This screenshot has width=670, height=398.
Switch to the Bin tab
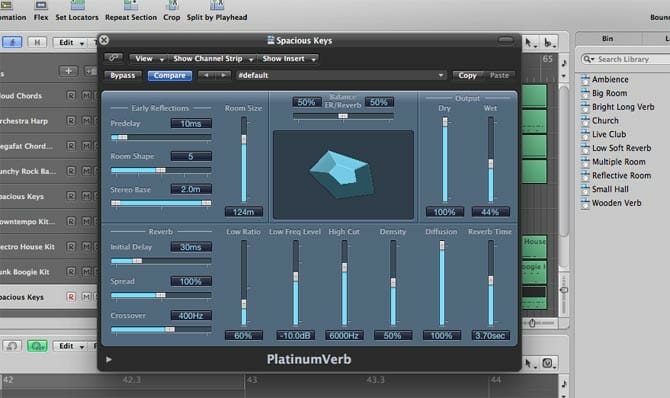click(608, 39)
